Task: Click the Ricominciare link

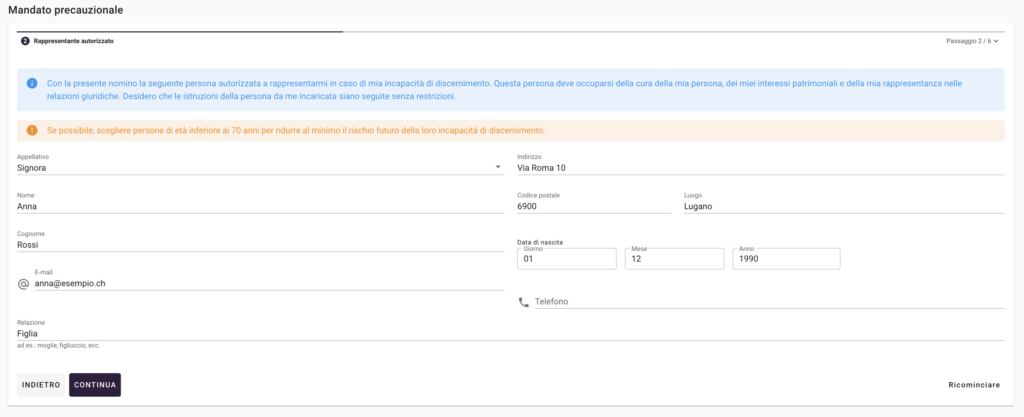Action: [x=973, y=385]
